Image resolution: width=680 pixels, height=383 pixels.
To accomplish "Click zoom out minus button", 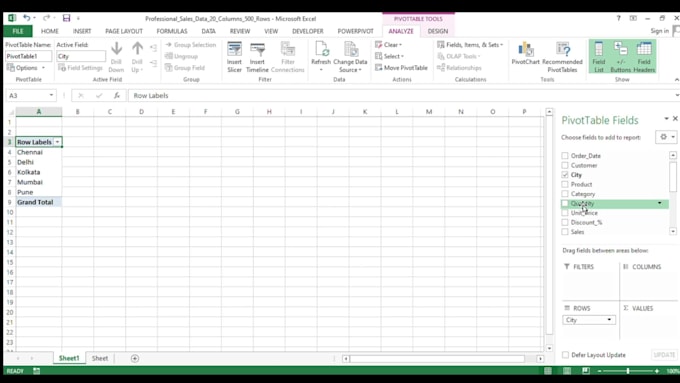I will [600, 371].
